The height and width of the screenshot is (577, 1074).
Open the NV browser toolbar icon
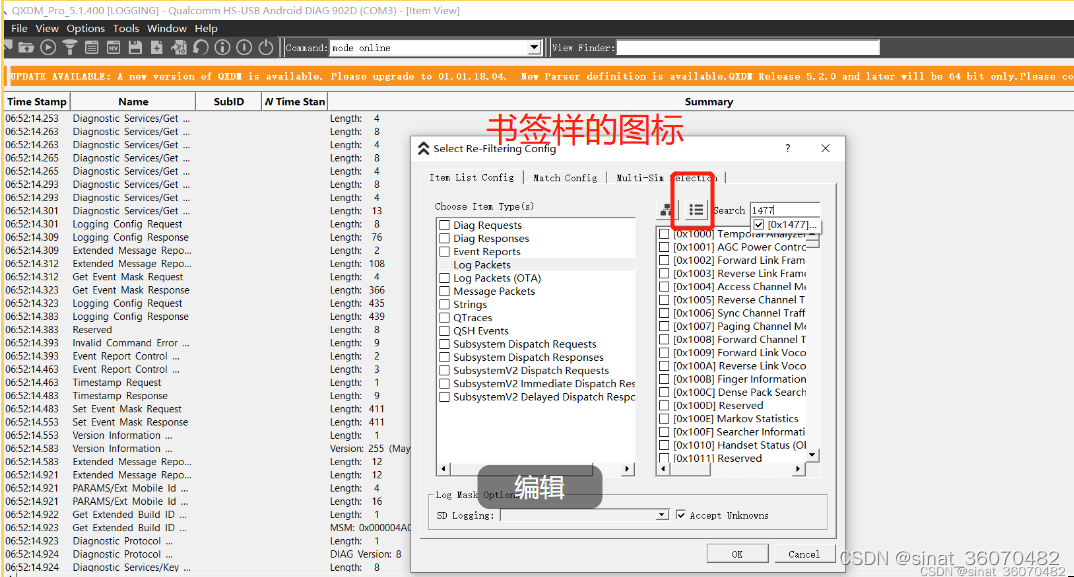pos(114,47)
